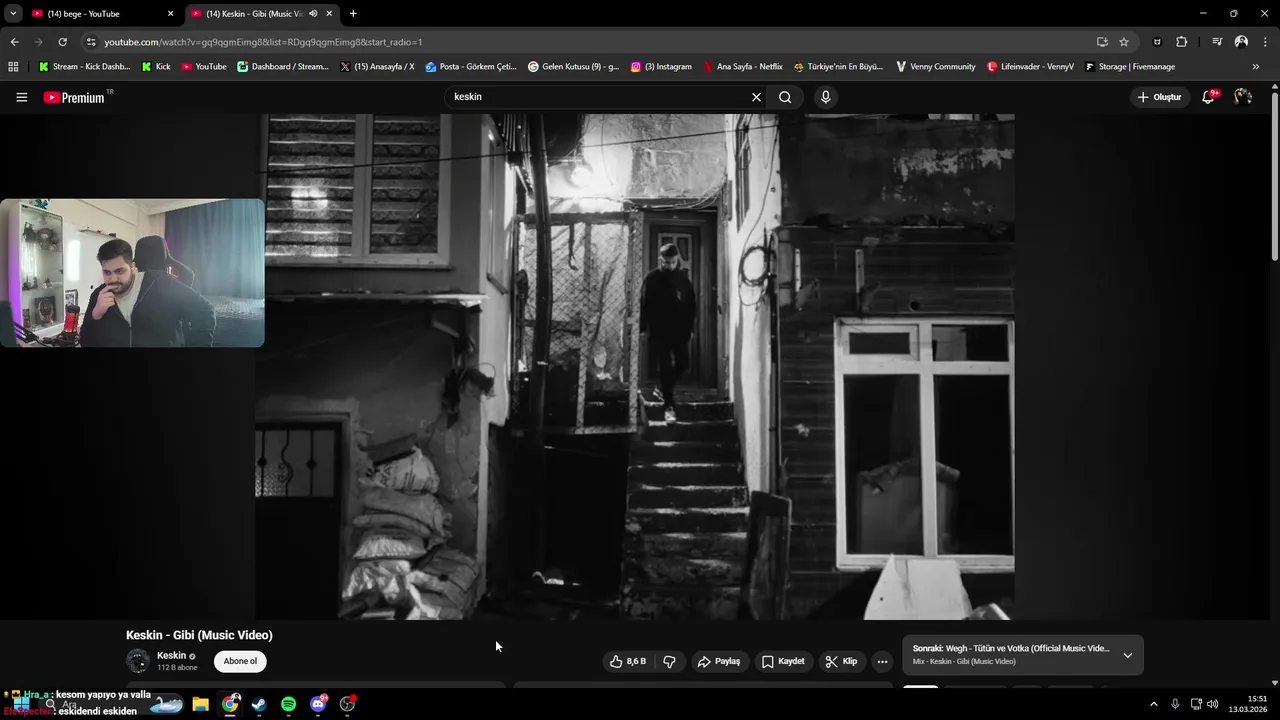Image resolution: width=1280 pixels, height=720 pixels.
Task: Save the video with Kaydet
Action: [x=783, y=661]
